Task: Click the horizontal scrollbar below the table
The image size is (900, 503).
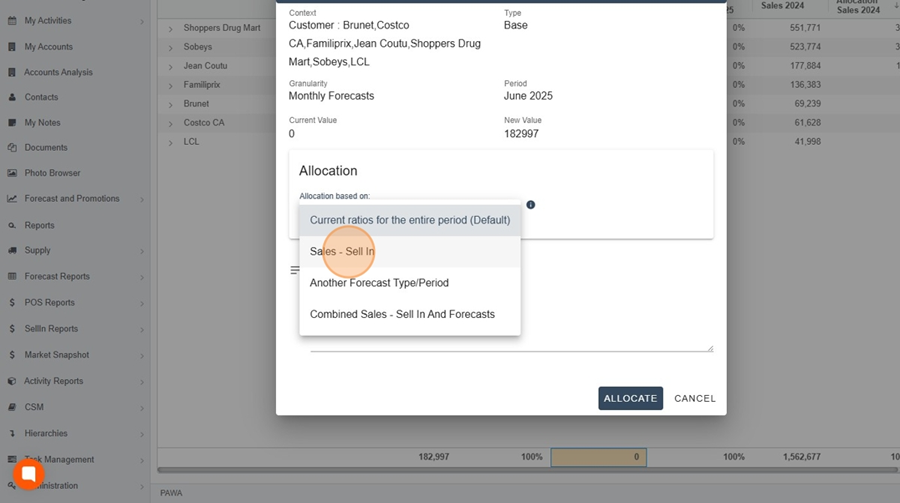Action: tap(527, 470)
